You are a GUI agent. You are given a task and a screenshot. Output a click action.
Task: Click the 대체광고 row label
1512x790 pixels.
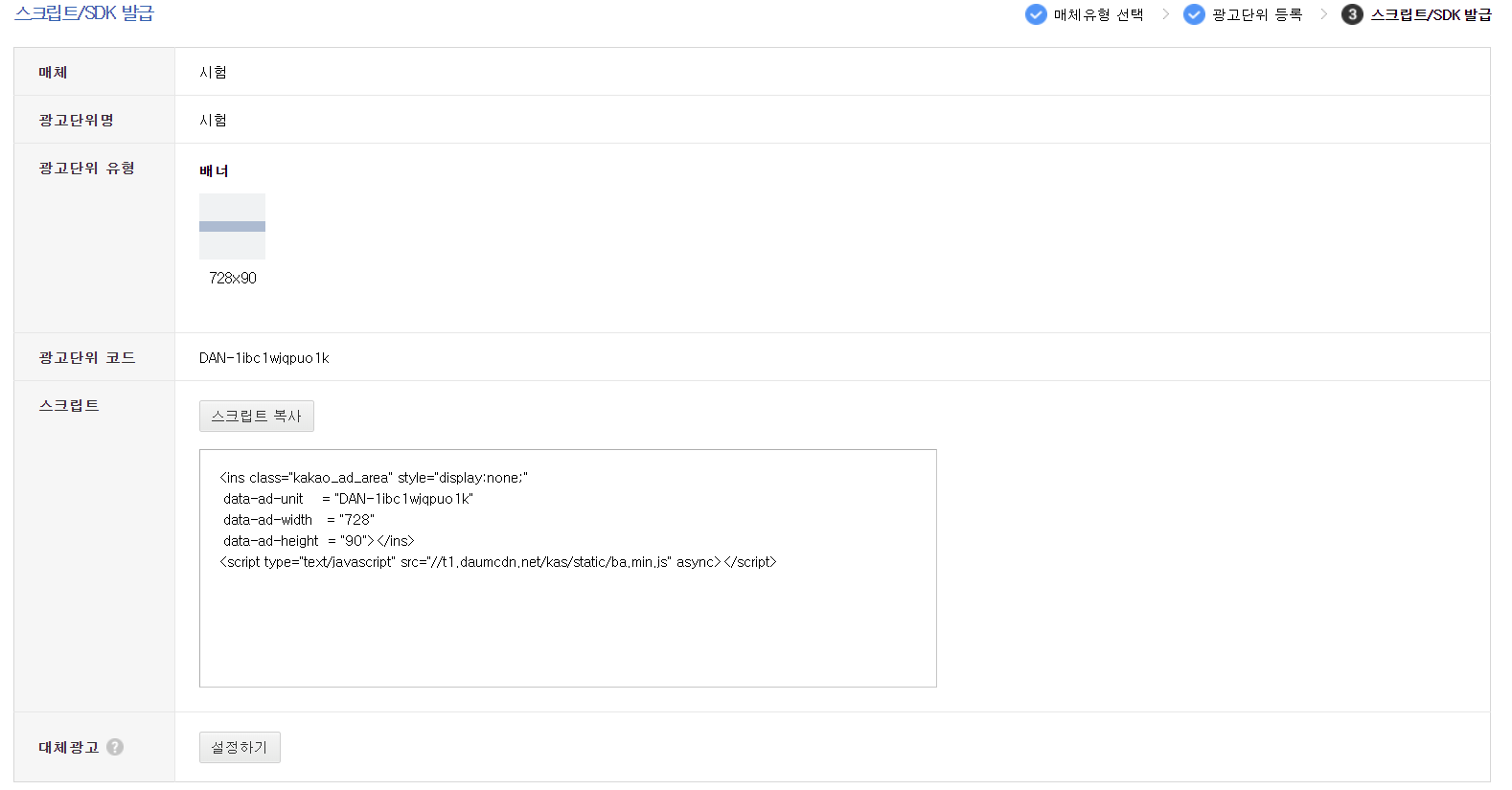[69, 747]
